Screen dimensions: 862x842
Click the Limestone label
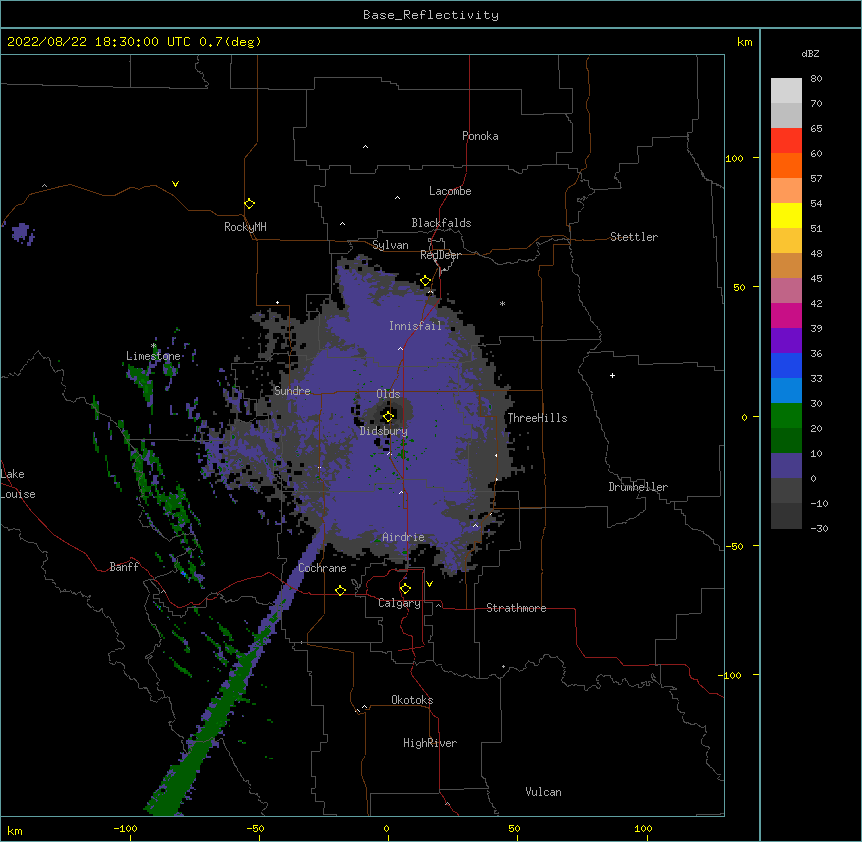pyautogui.click(x=153, y=356)
